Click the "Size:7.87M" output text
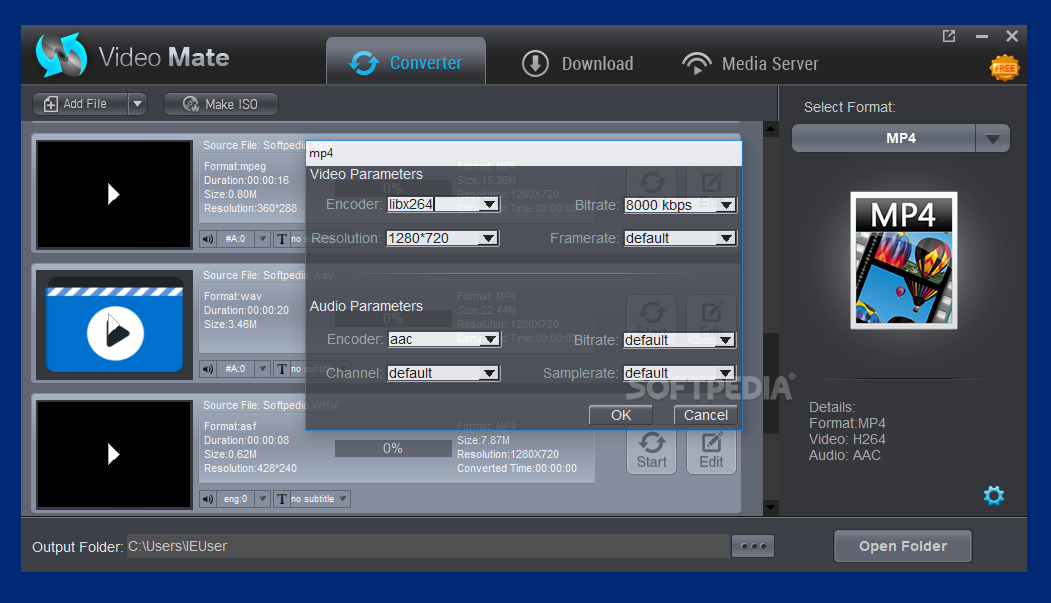Screen dimensions: 1051x603 (483, 440)
